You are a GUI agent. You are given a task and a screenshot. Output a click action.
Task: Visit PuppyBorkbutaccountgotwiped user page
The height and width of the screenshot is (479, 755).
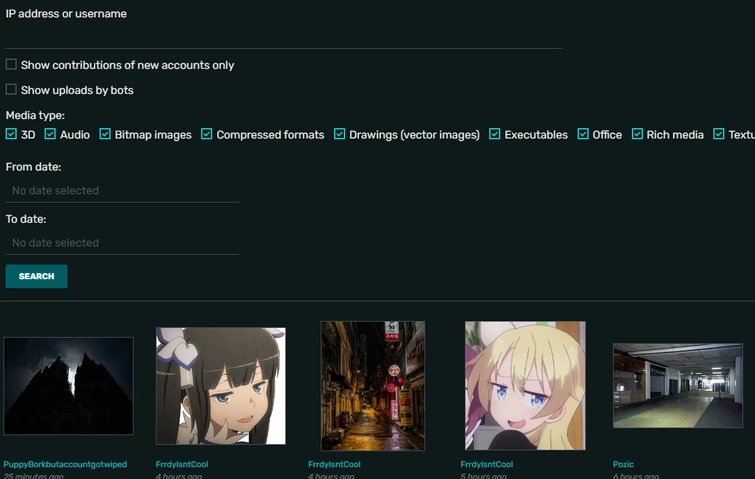click(65, 464)
